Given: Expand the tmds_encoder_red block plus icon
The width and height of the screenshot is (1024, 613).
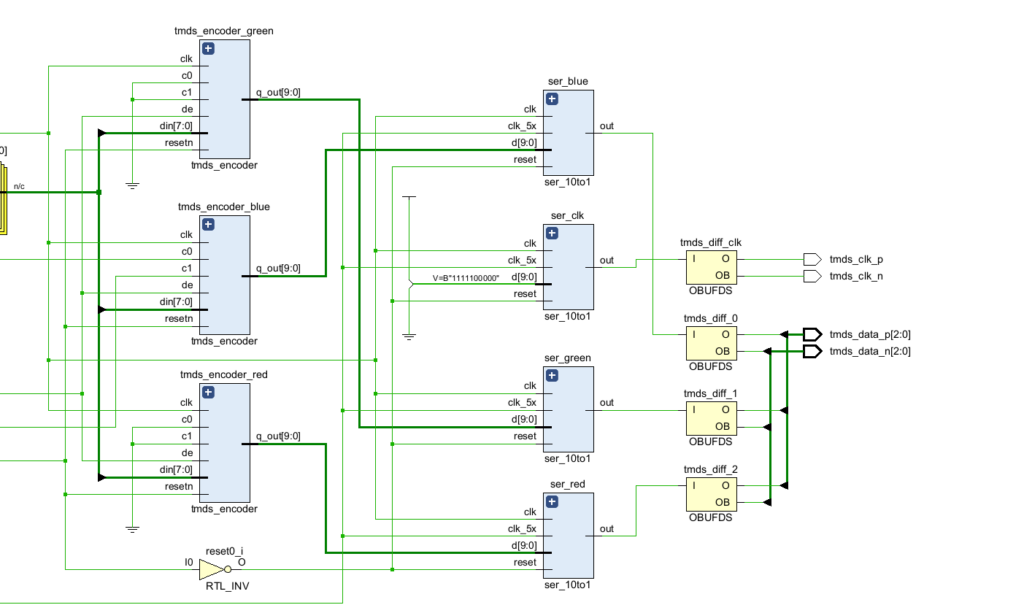Looking at the screenshot, I should (x=208, y=392).
